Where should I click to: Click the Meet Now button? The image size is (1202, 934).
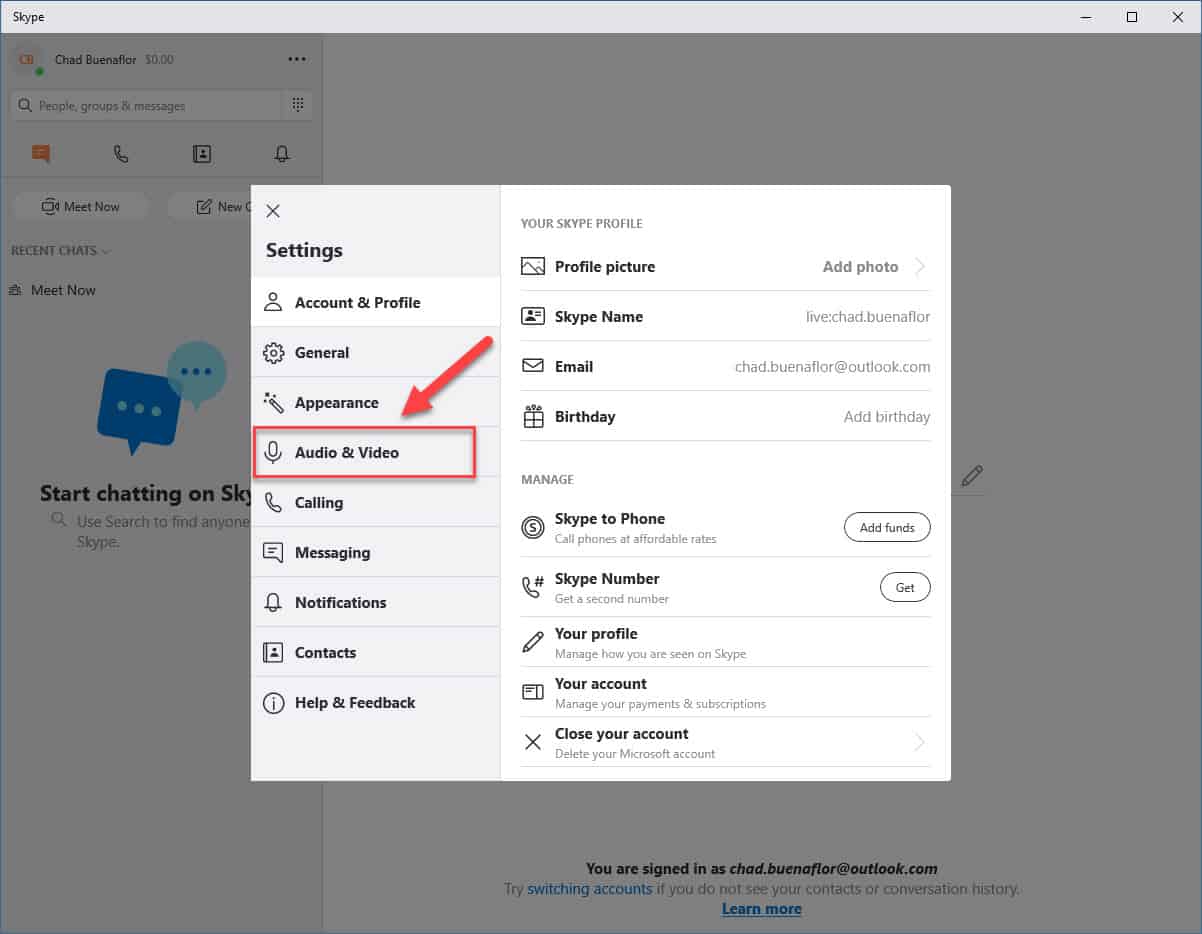point(80,206)
